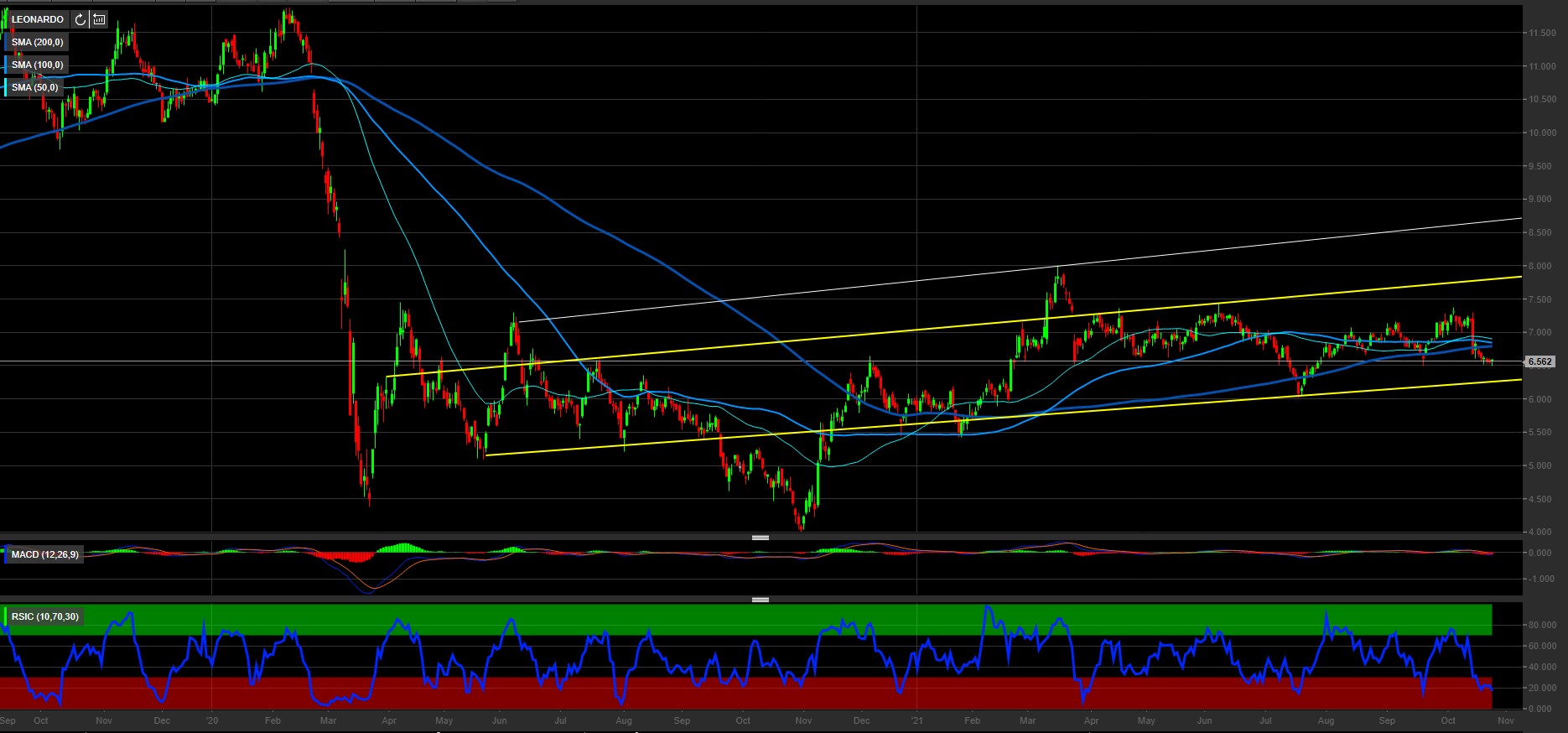Click the LEONARDO instrument label

pyautogui.click(x=37, y=19)
